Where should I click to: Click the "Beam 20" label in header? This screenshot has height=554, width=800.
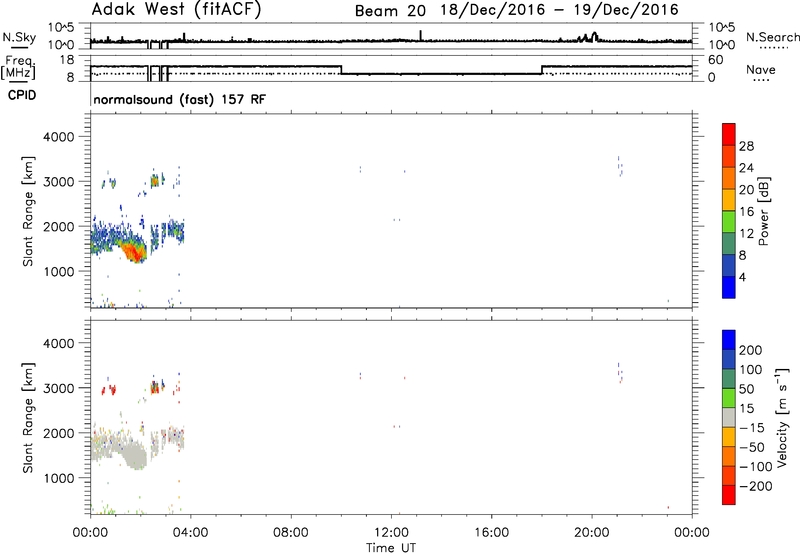tap(390, 11)
